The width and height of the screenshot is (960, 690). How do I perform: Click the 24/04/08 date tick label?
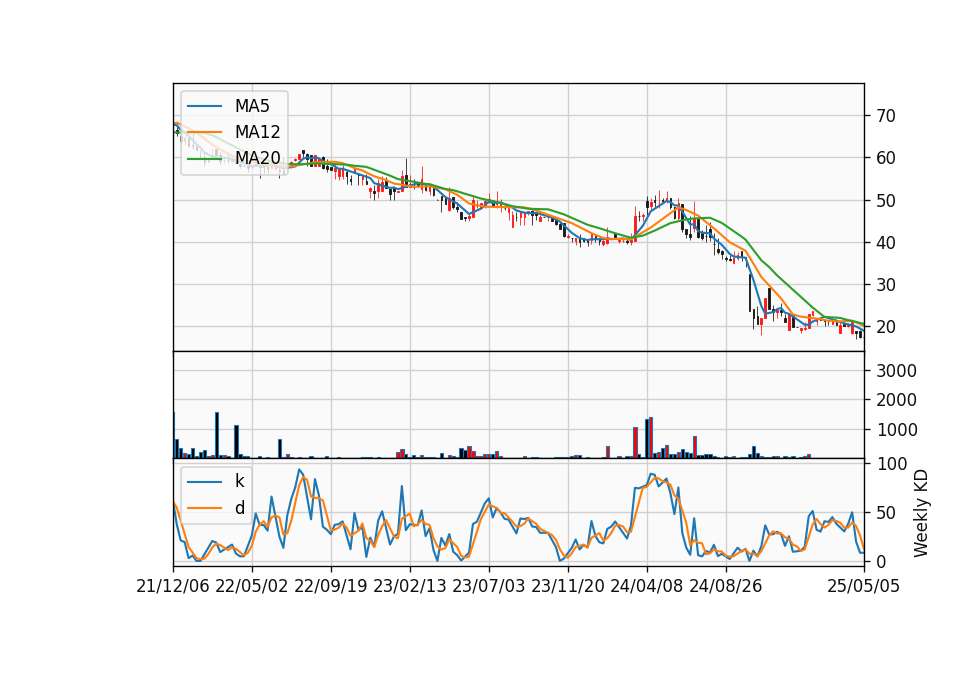647,586
